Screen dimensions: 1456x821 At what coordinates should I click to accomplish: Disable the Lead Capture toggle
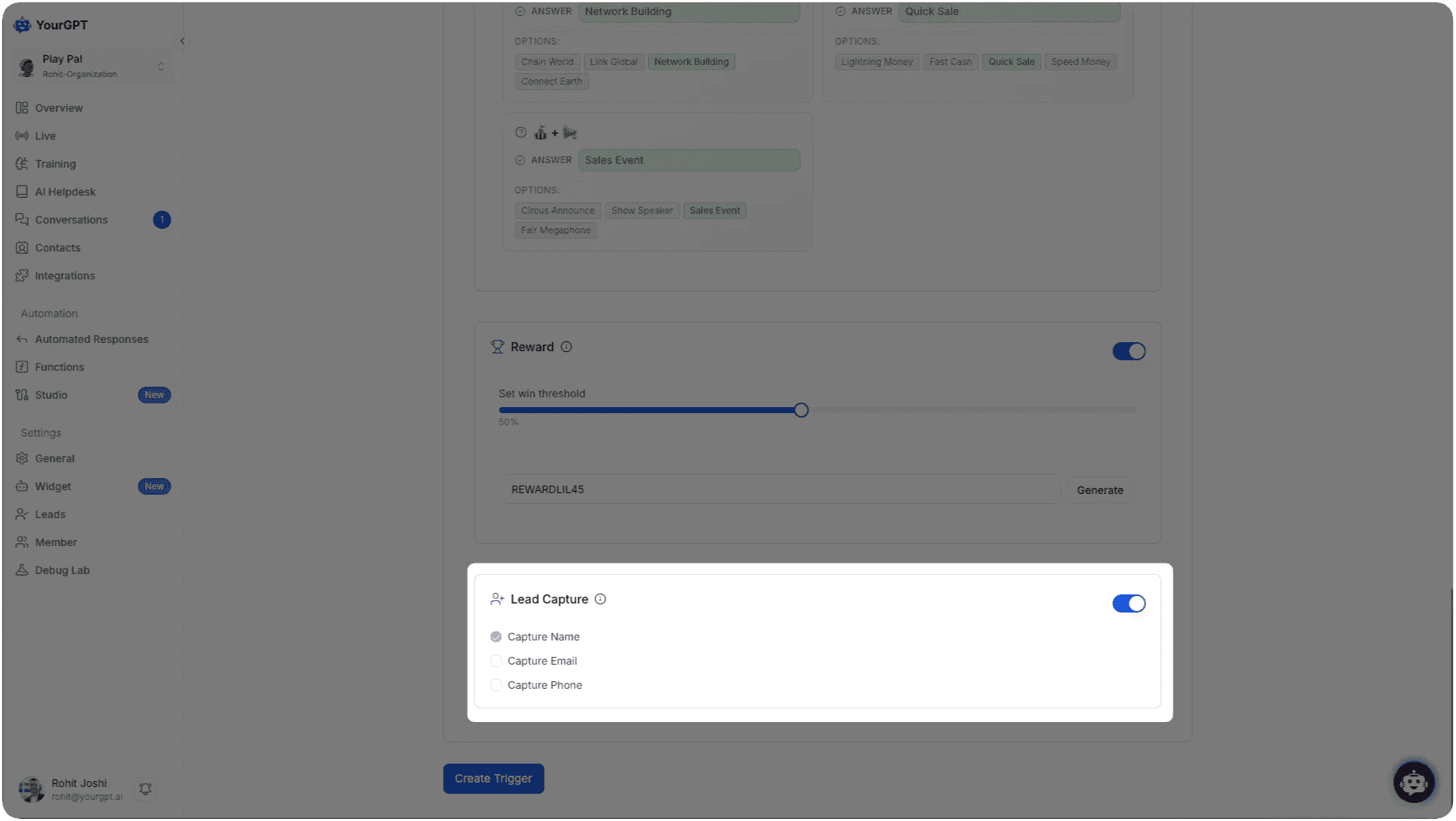(x=1128, y=603)
